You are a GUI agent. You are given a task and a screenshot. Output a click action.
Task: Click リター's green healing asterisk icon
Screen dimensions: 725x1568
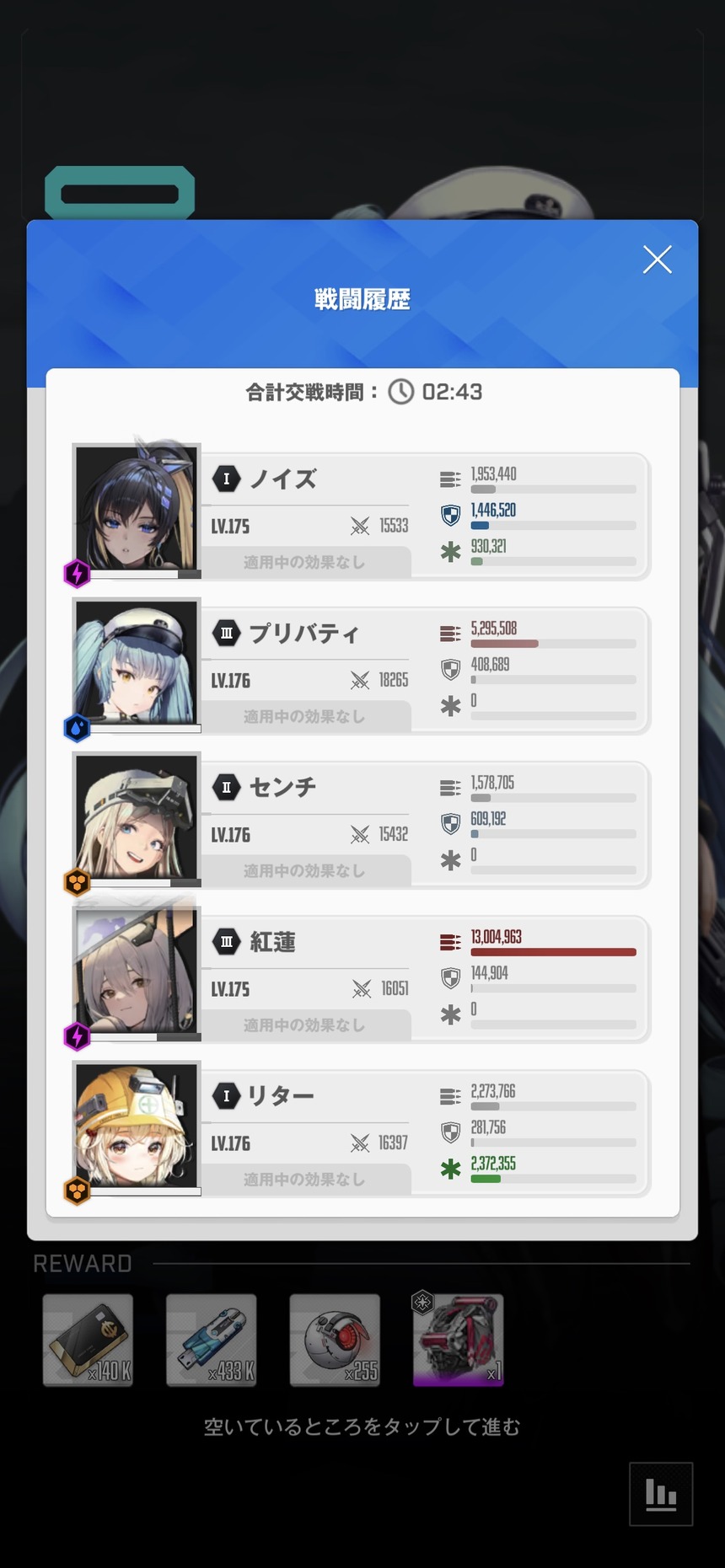[451, 1169]
